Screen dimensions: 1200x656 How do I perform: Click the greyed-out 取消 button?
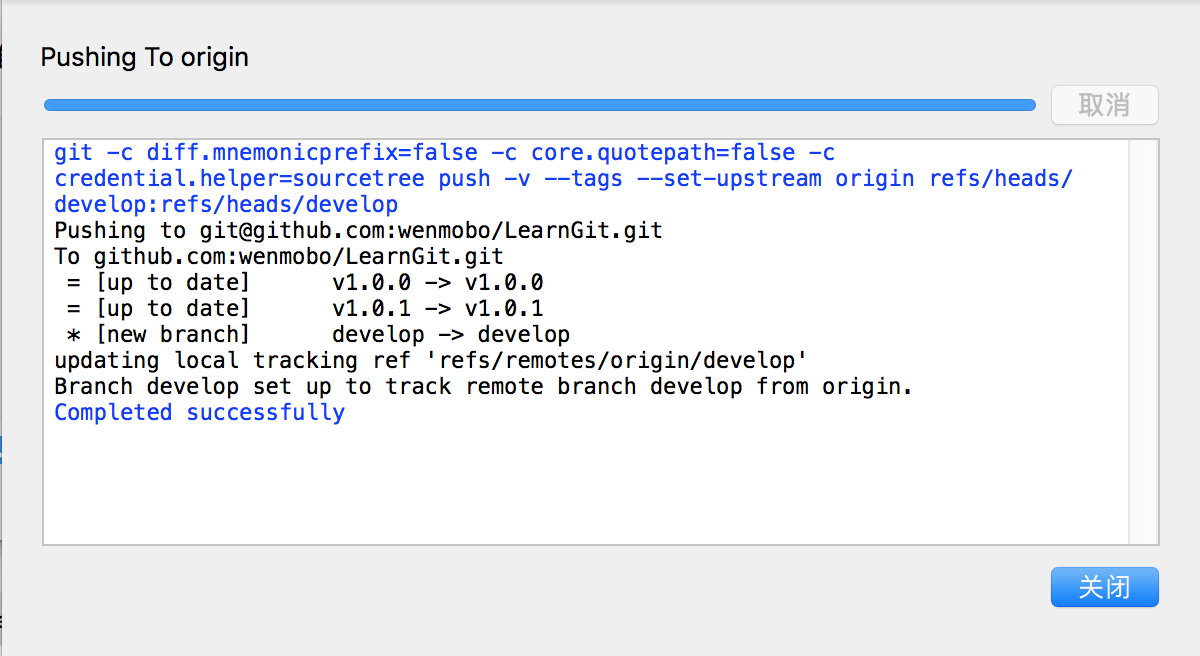[x=1104, y=105]
